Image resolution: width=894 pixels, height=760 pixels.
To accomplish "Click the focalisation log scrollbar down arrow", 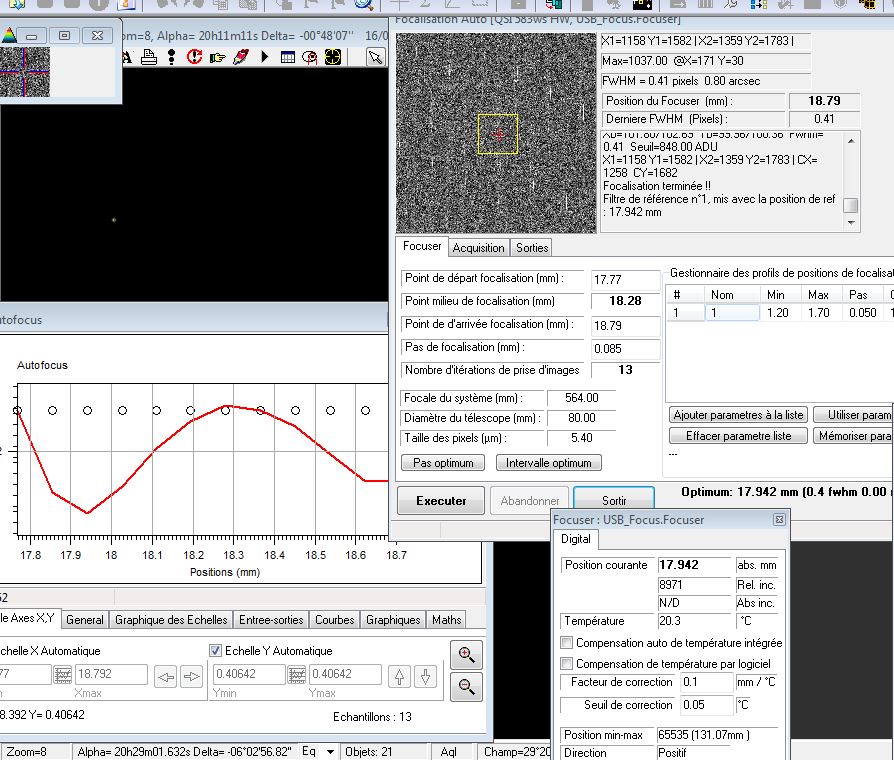I will click(x=851, y=223).
